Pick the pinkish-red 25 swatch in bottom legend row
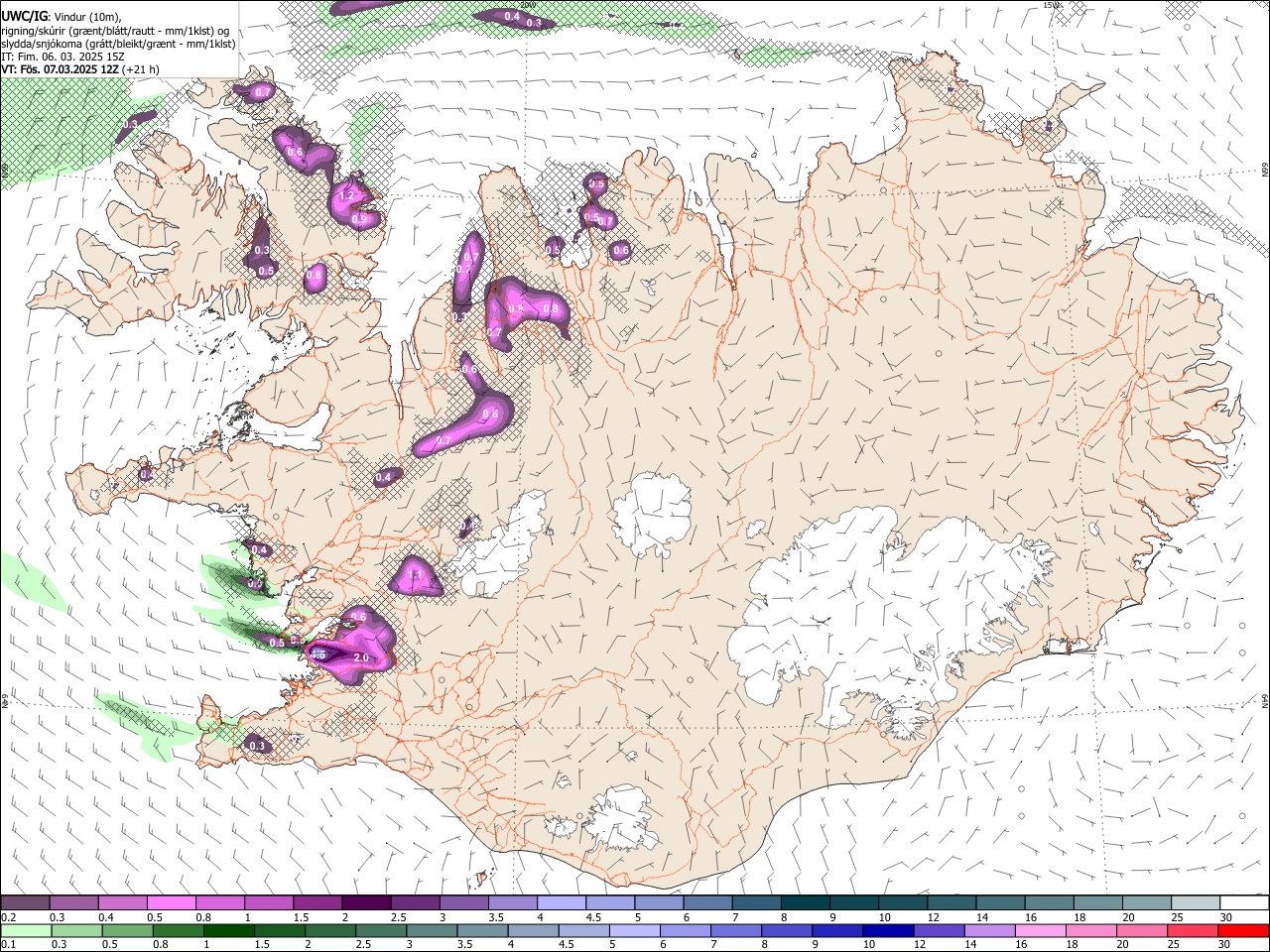Screen dimensions: 1270x952 (x=1194, y=931)
